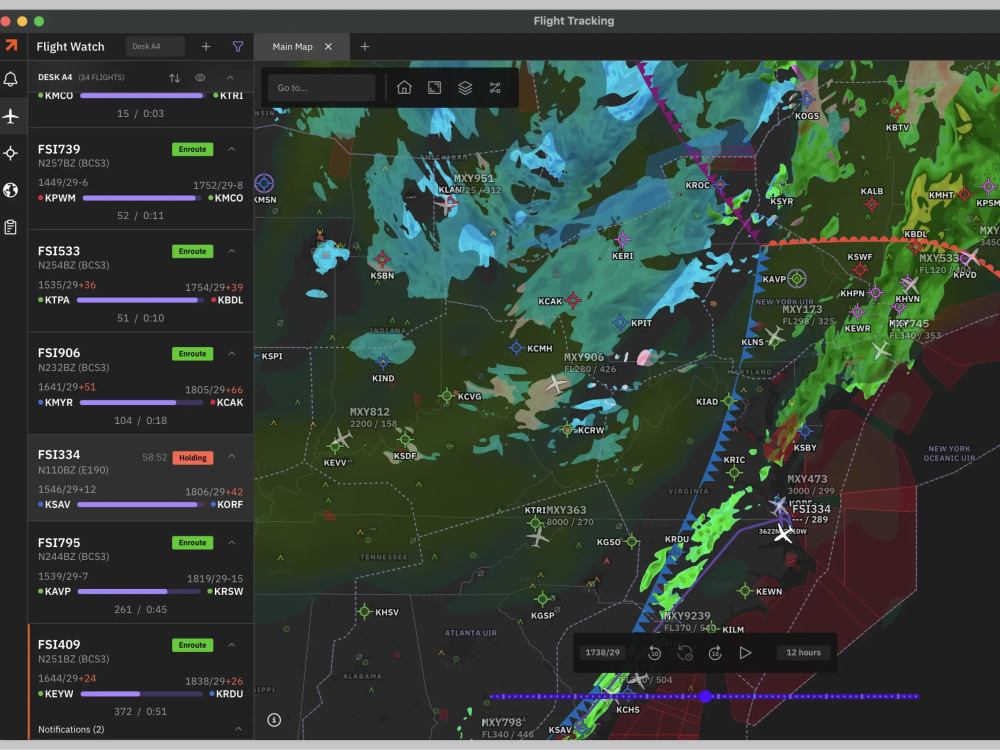
Task: Reset map to home view
Action: point(404,88)
